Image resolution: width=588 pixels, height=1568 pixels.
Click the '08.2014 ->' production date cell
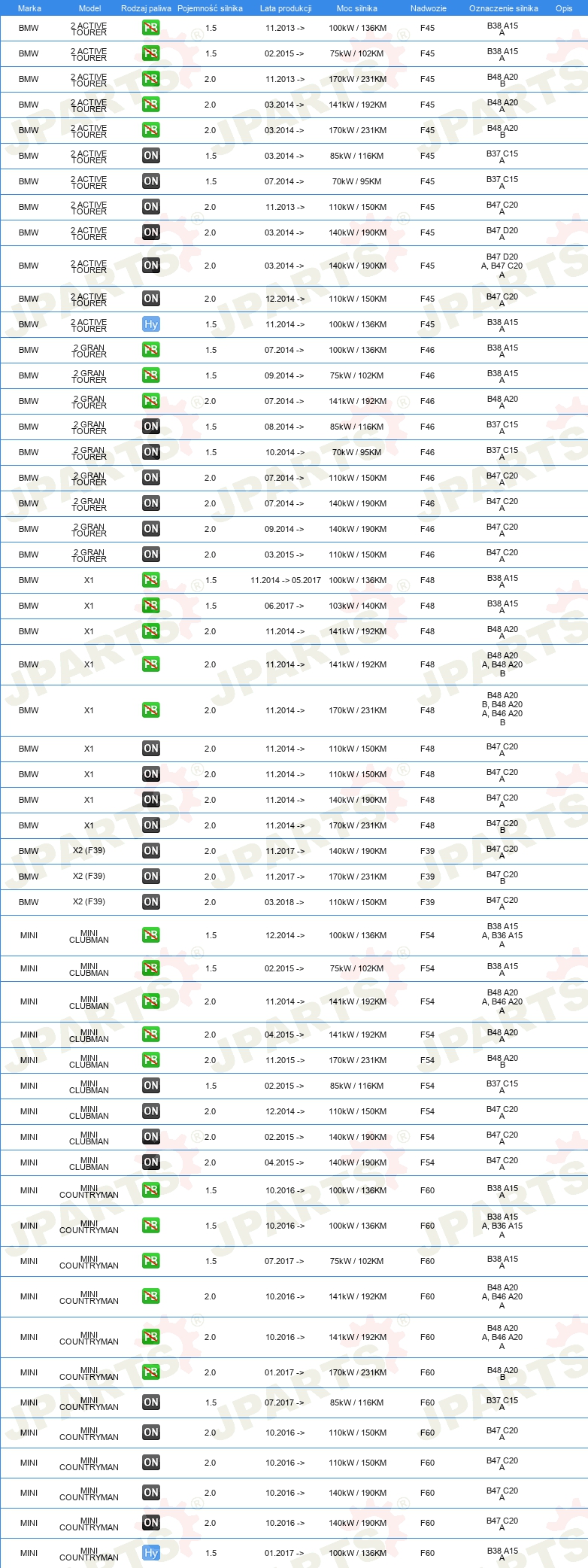tap(284, 427)
